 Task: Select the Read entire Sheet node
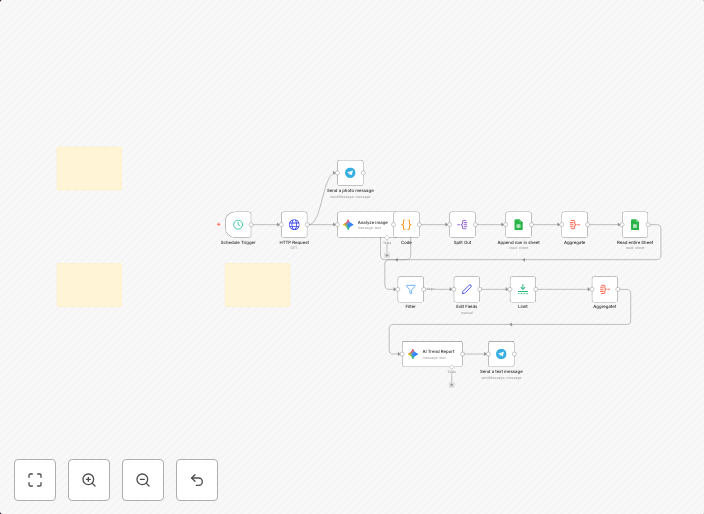click(x=635, y=225)
